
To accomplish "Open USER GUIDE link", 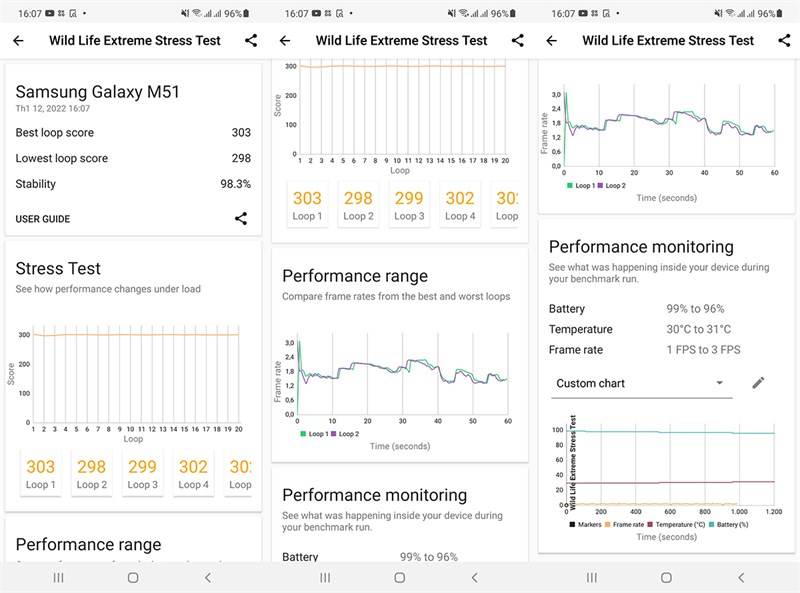I will 43,219.
